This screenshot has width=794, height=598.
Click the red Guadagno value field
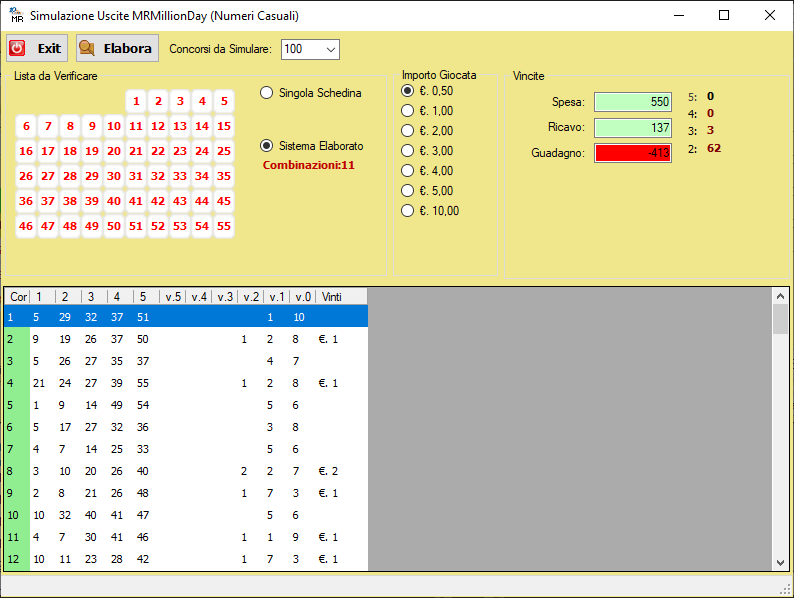click(x=633, y=153)
